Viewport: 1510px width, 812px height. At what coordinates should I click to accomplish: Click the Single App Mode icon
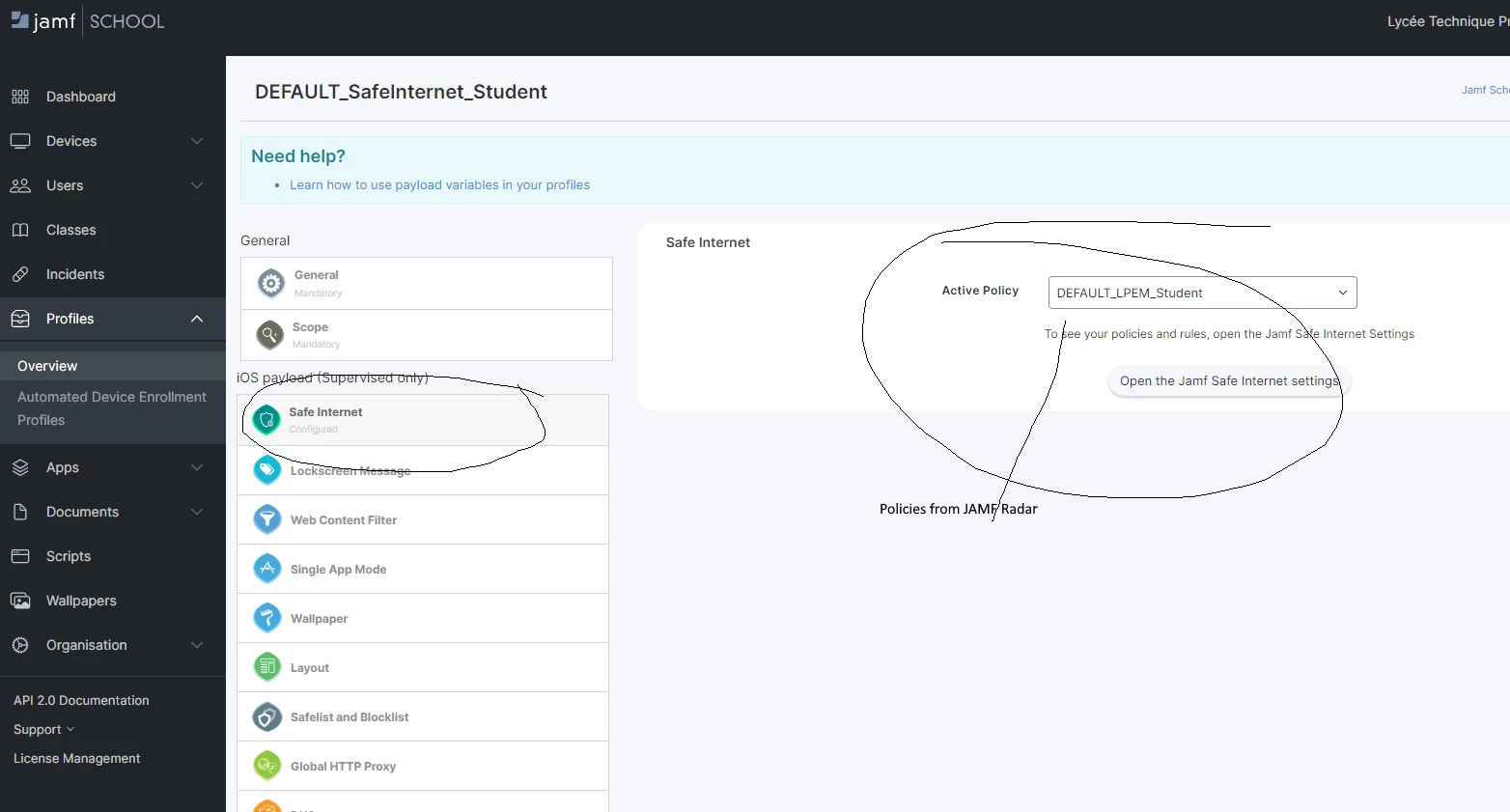pos(267,569)
